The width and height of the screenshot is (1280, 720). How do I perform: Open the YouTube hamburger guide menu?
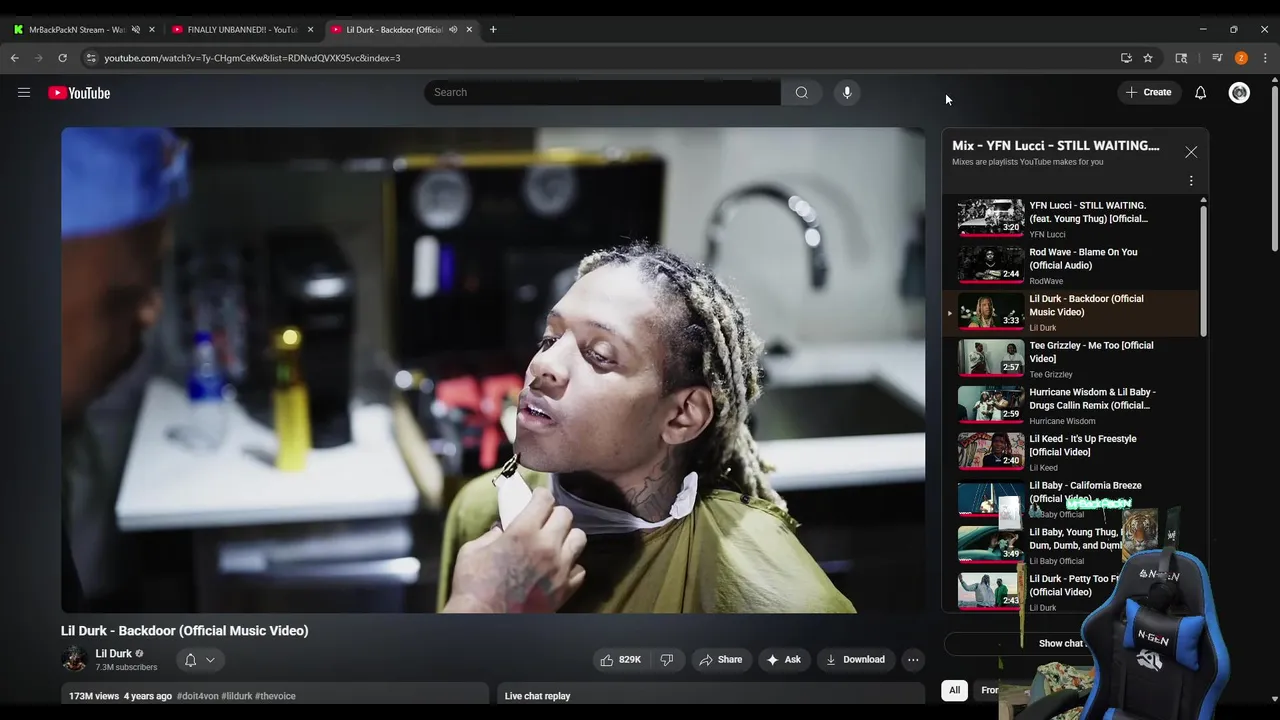coord(24,93)
